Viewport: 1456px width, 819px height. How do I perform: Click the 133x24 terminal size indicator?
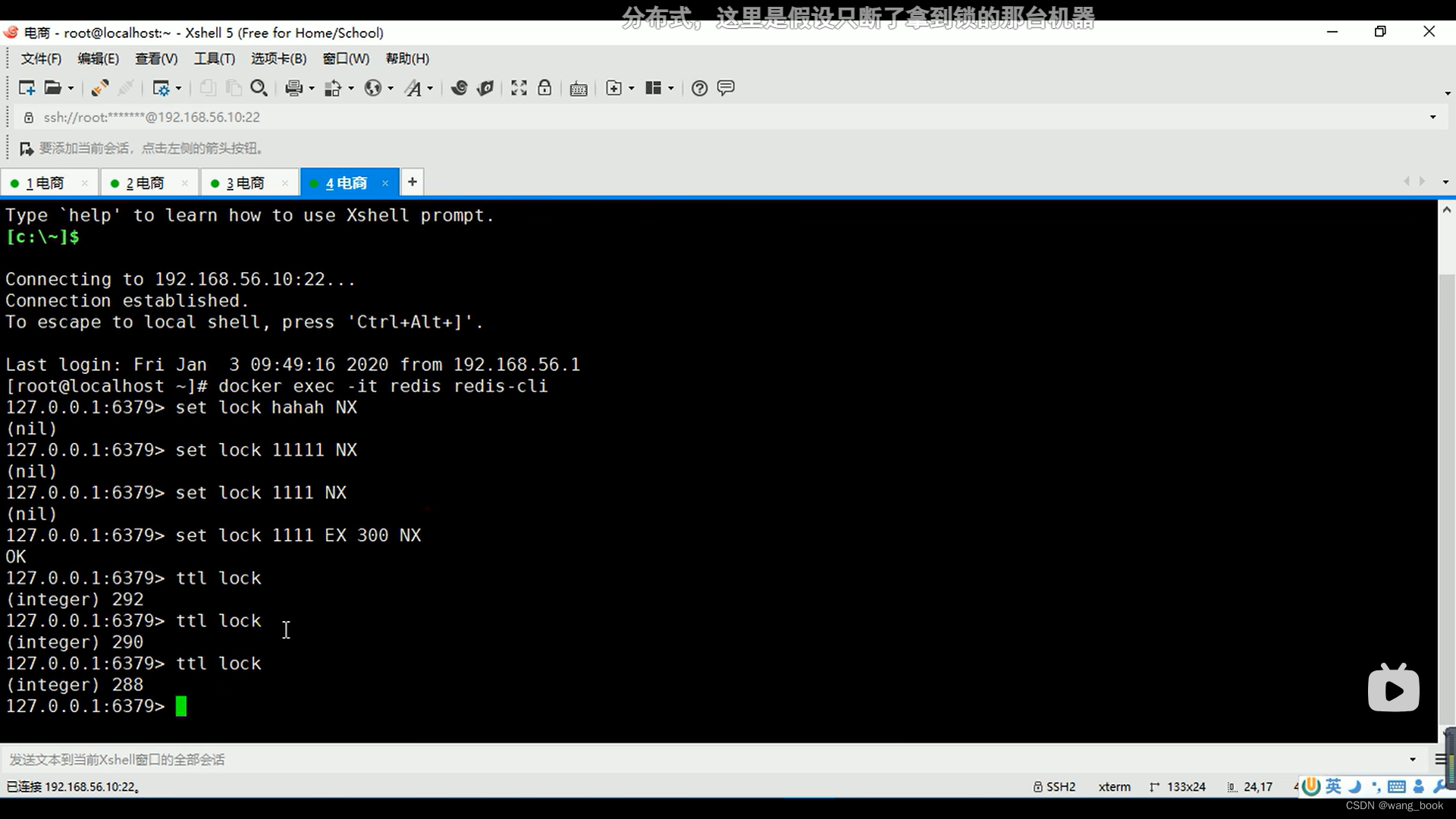[1178, 786]
